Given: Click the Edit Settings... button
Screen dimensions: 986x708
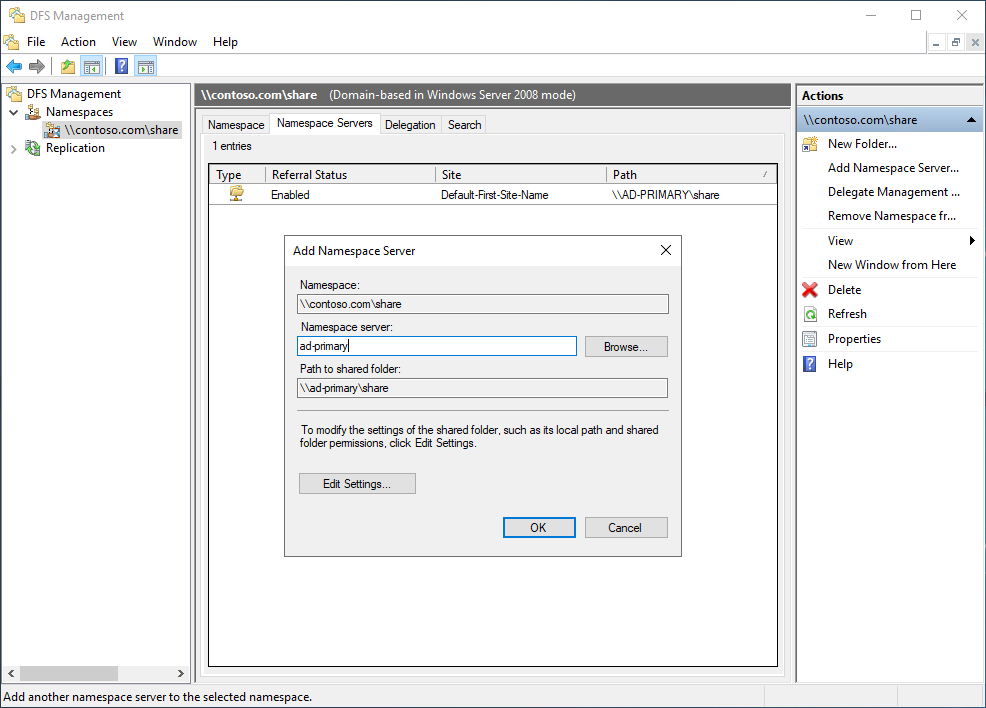Looking at the screenshot, I should (x=357, y=484).
